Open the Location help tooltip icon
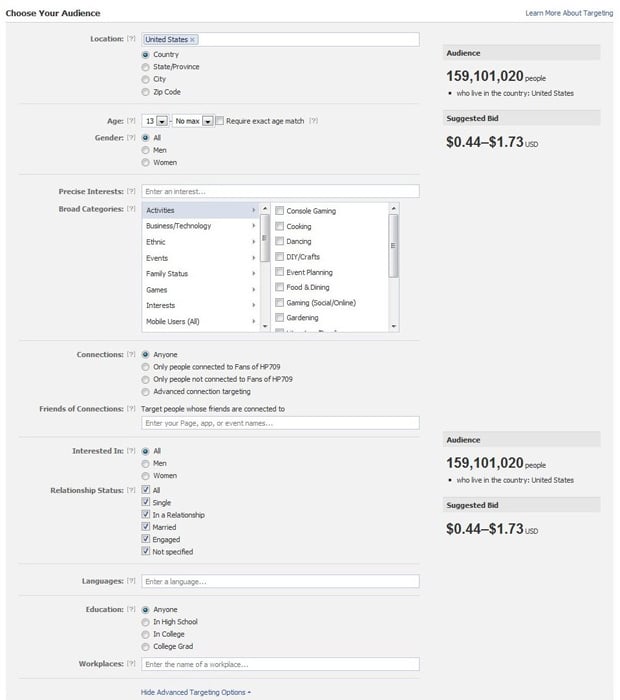620x700 pixels. pyautogui.click(x=131, y=39)
